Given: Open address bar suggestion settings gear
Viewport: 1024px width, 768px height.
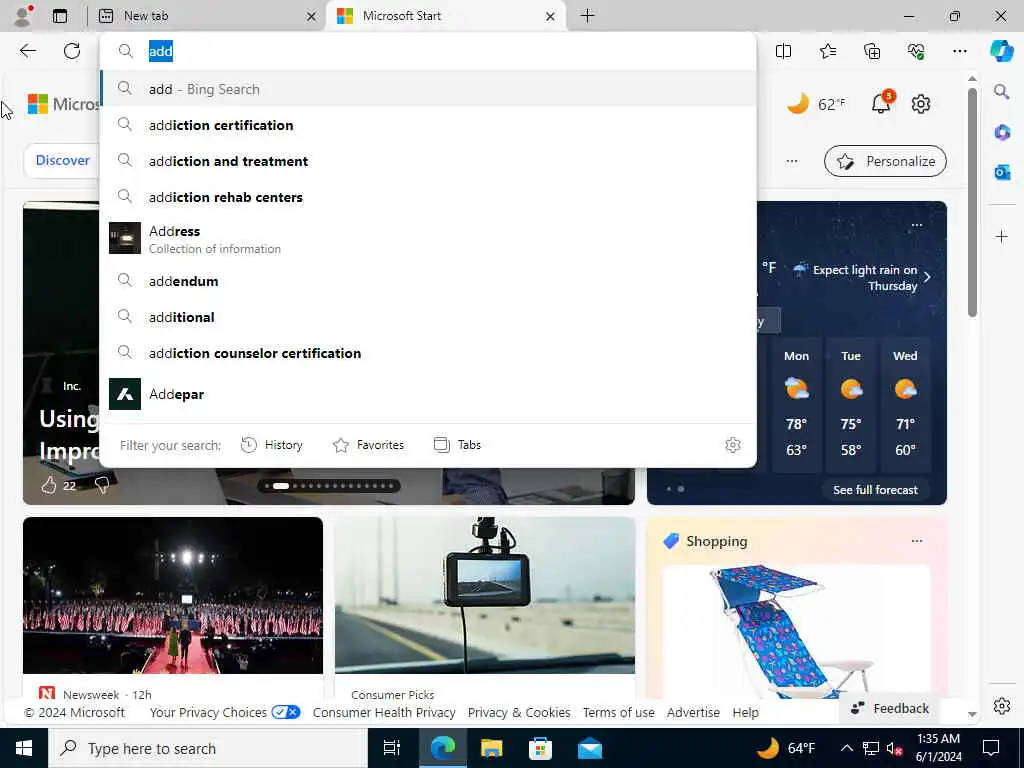Looking at the screenshot, I should coord(733,445).
